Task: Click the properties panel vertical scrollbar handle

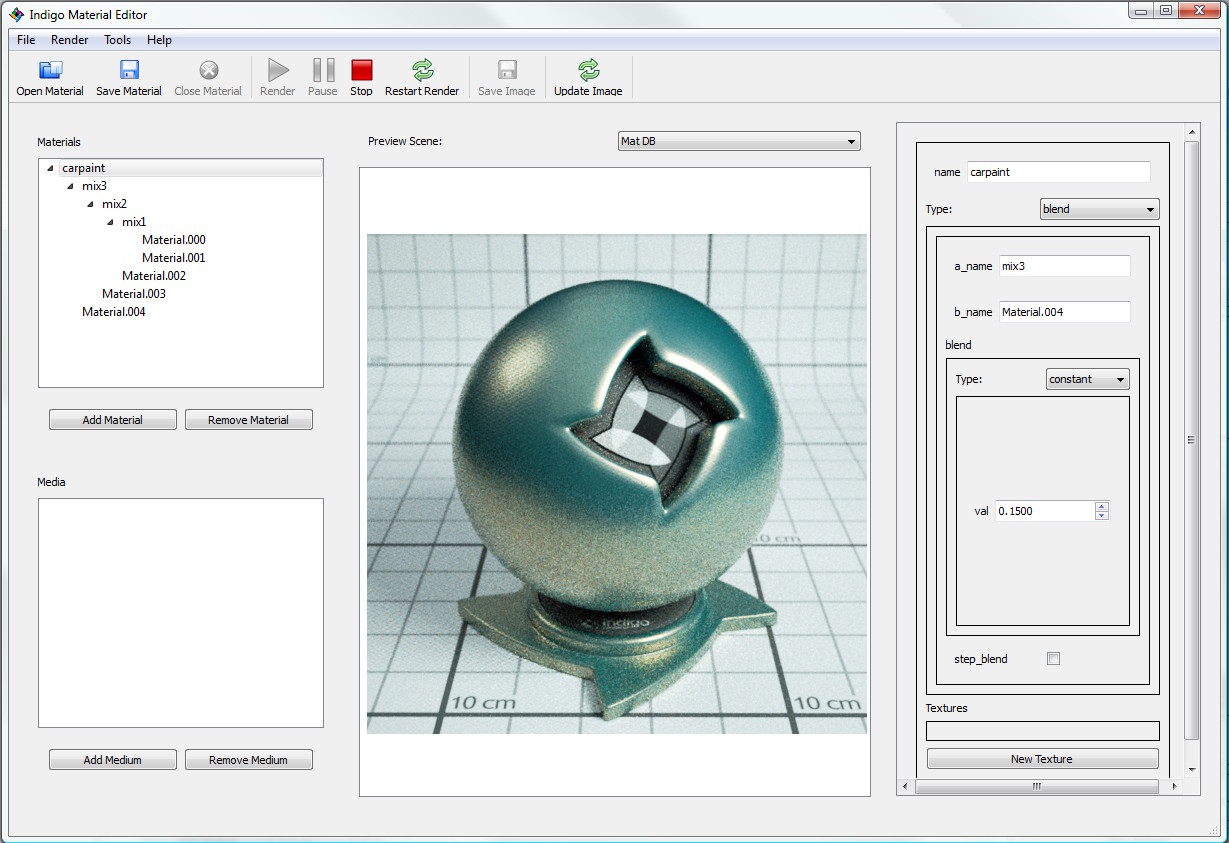Action: (x=1191, y=440)
